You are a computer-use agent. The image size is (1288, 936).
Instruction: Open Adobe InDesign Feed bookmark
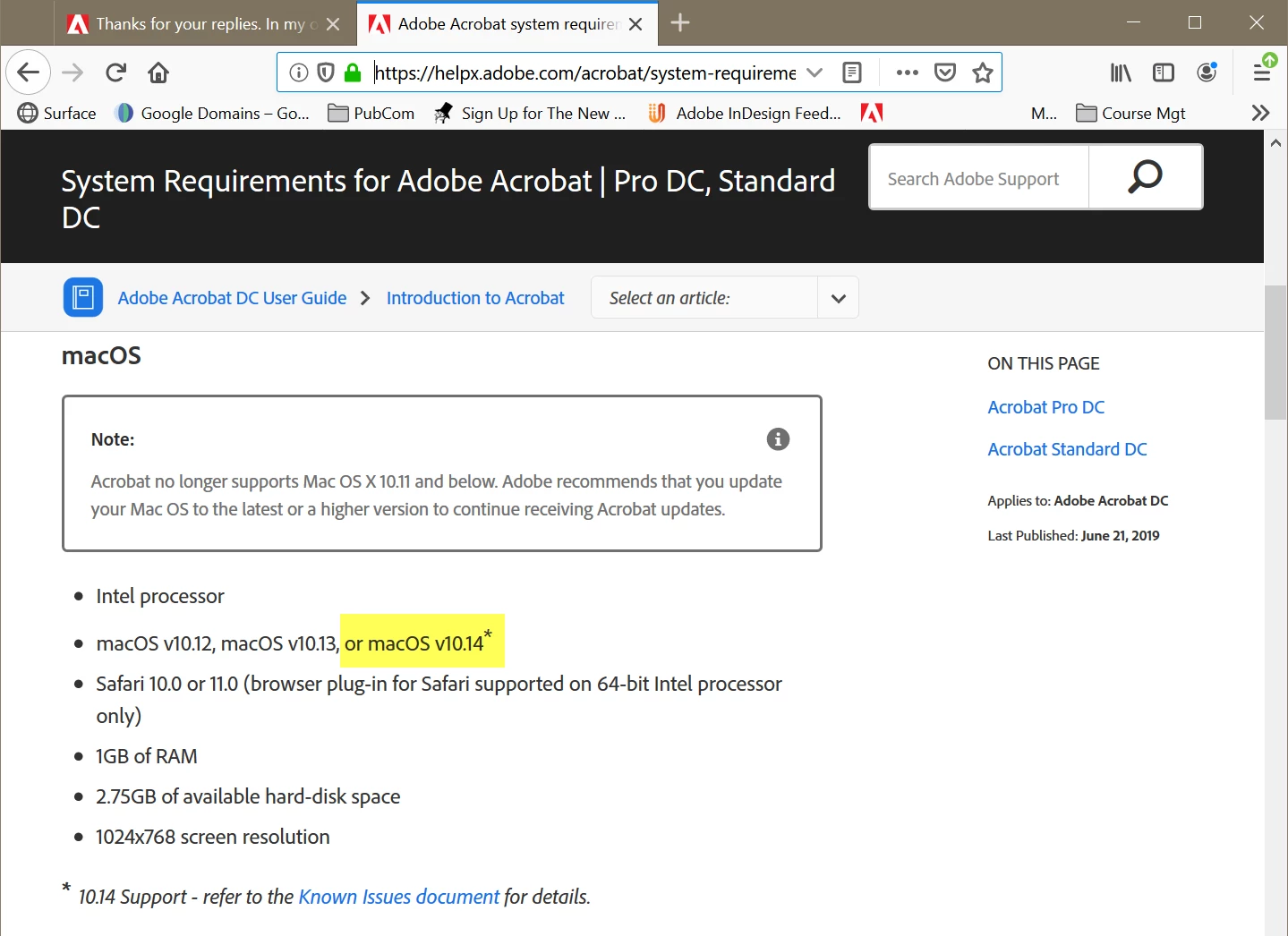click(745, 113)
